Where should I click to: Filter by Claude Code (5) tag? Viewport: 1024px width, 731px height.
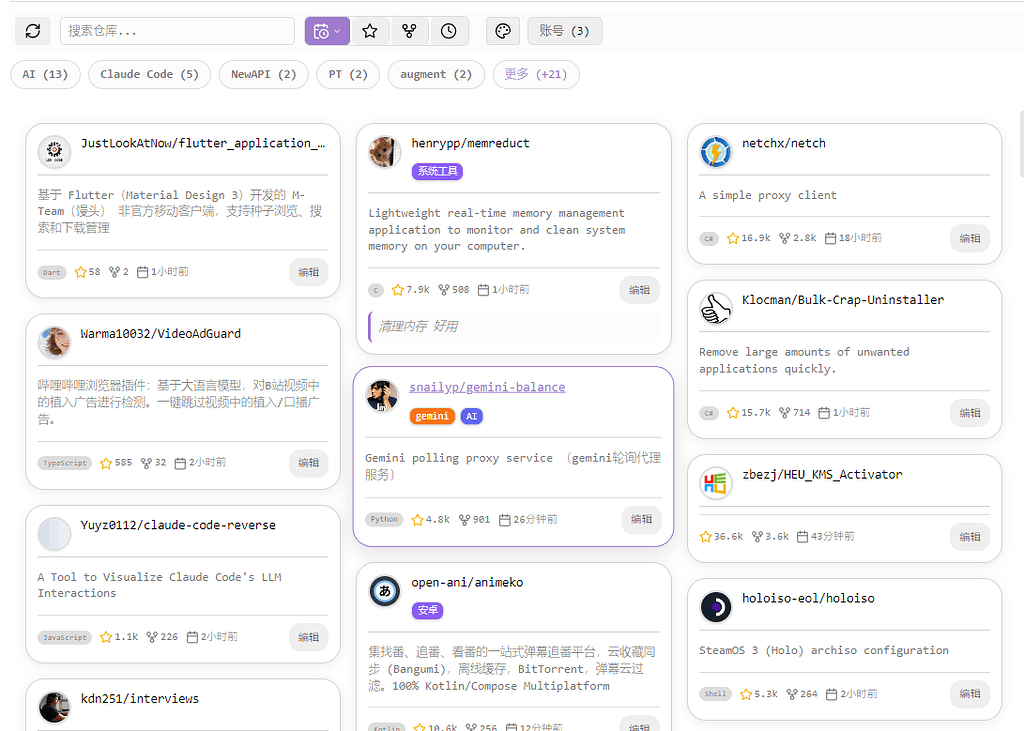click(x=150, y=74)
